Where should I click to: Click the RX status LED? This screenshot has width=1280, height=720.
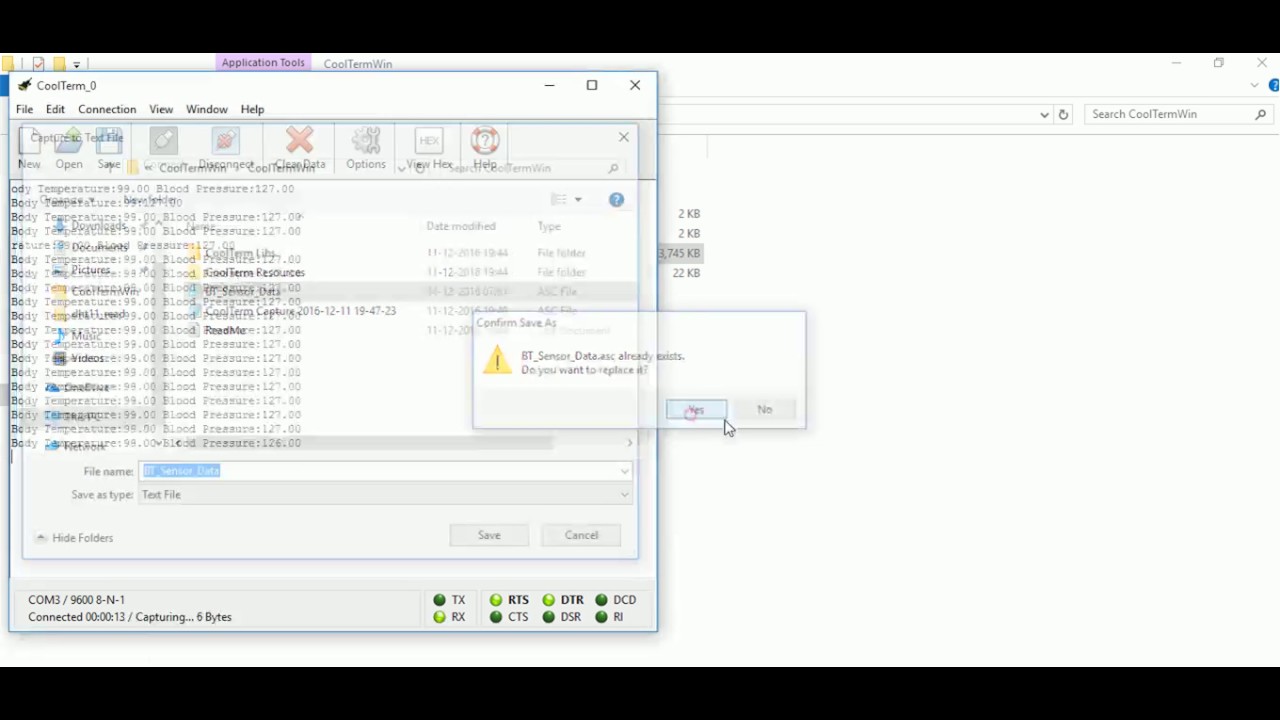pyautogui.click(x=440, y=617)
